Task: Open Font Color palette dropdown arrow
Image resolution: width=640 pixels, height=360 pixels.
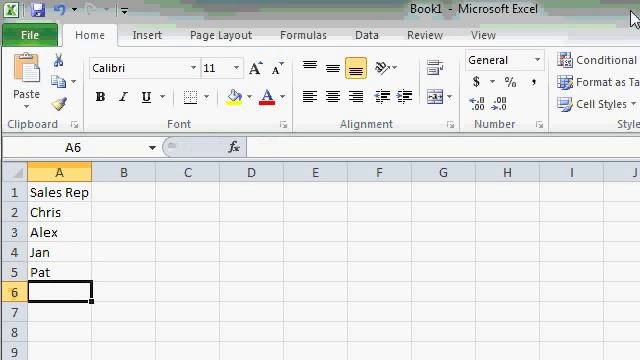Action: tap(282, 97)
